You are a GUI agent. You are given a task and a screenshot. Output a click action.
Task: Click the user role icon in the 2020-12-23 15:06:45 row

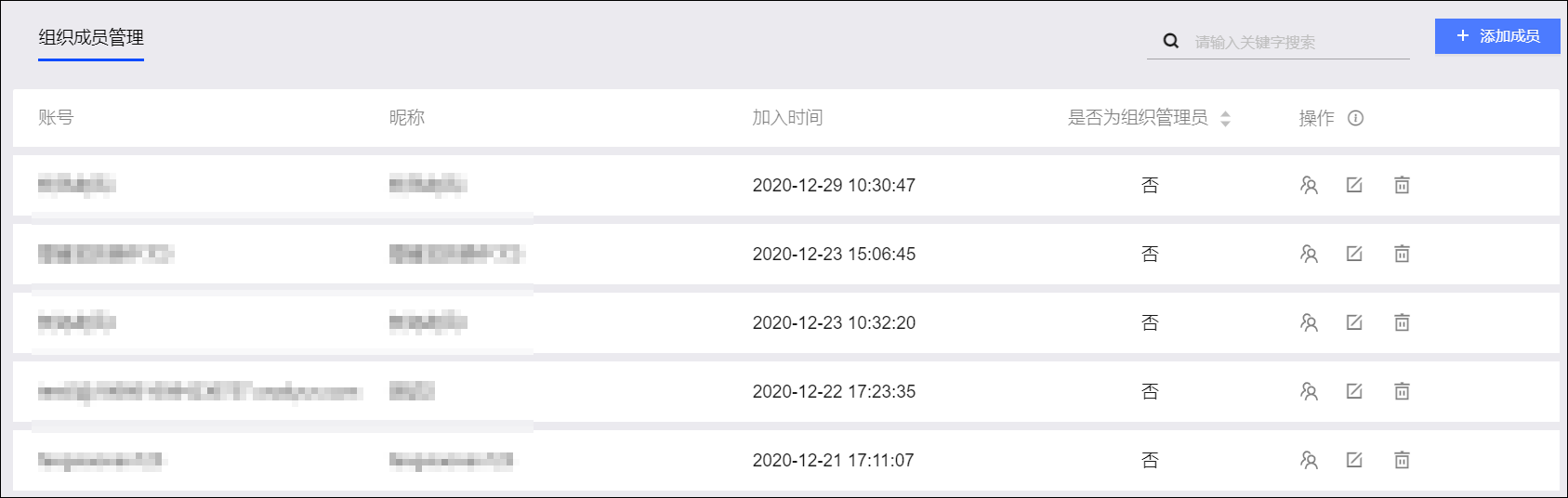click(1309, 254)
